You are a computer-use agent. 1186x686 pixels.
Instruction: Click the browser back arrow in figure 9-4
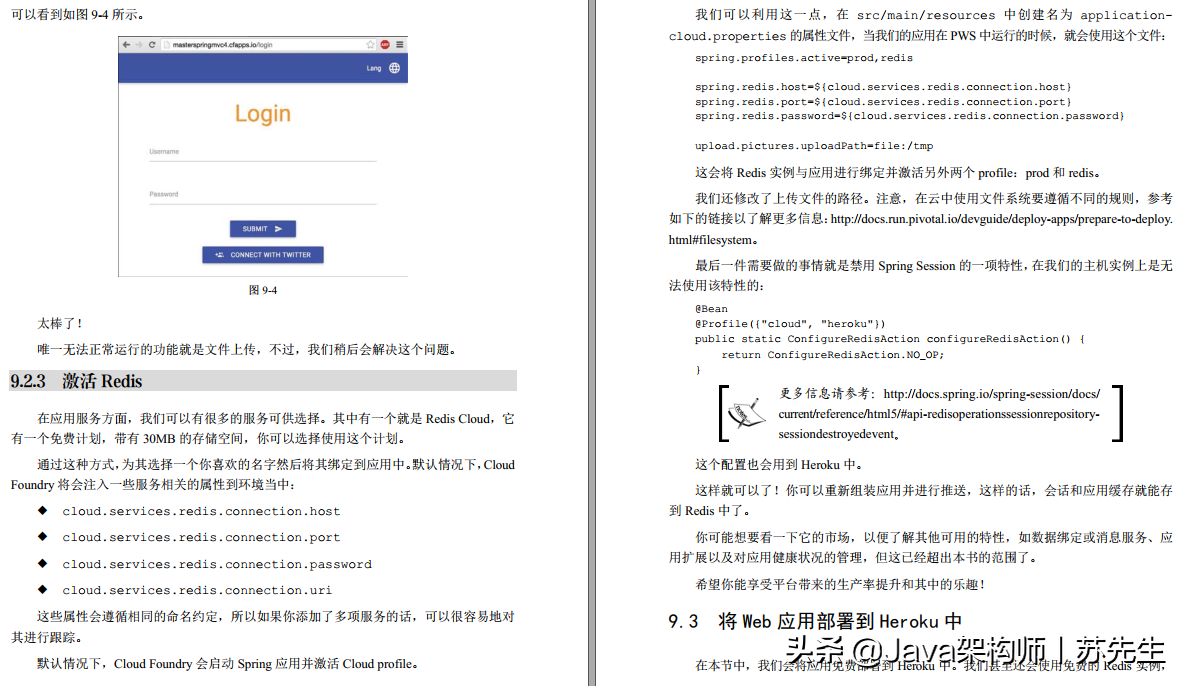click(x=126, y=45)
